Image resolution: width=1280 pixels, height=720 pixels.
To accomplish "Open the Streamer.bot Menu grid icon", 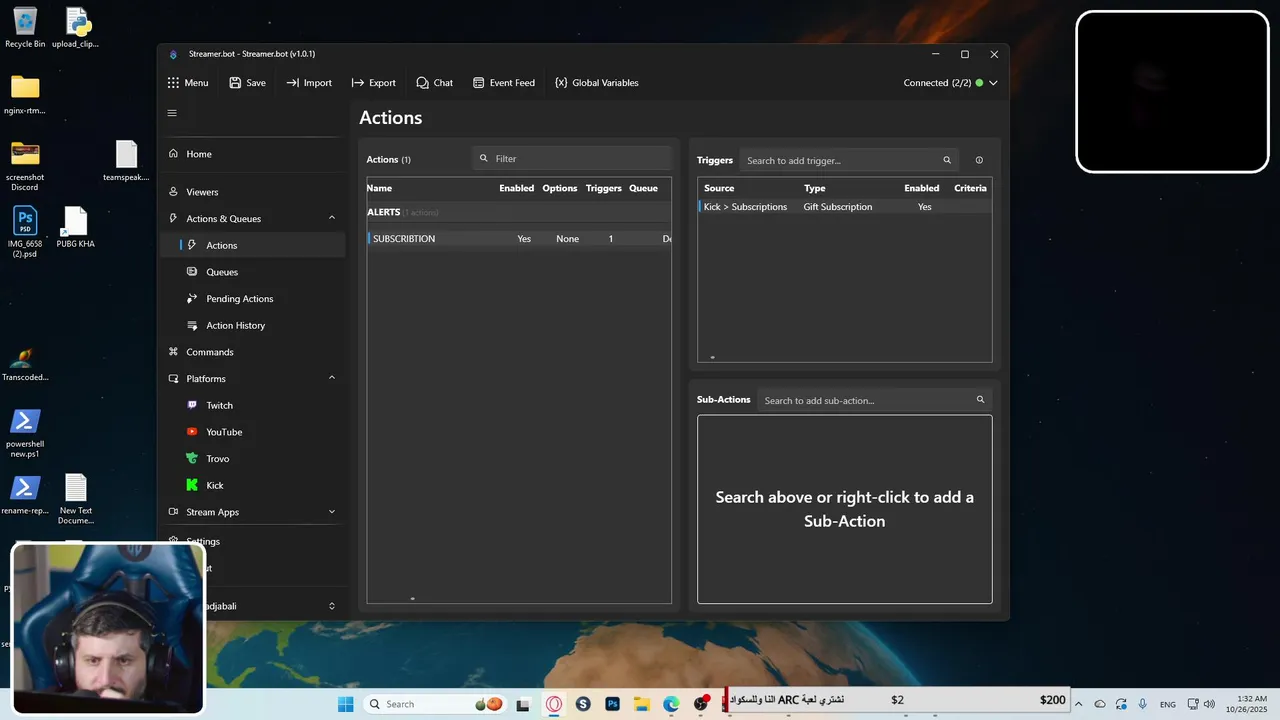I will (x=174, y=83).
